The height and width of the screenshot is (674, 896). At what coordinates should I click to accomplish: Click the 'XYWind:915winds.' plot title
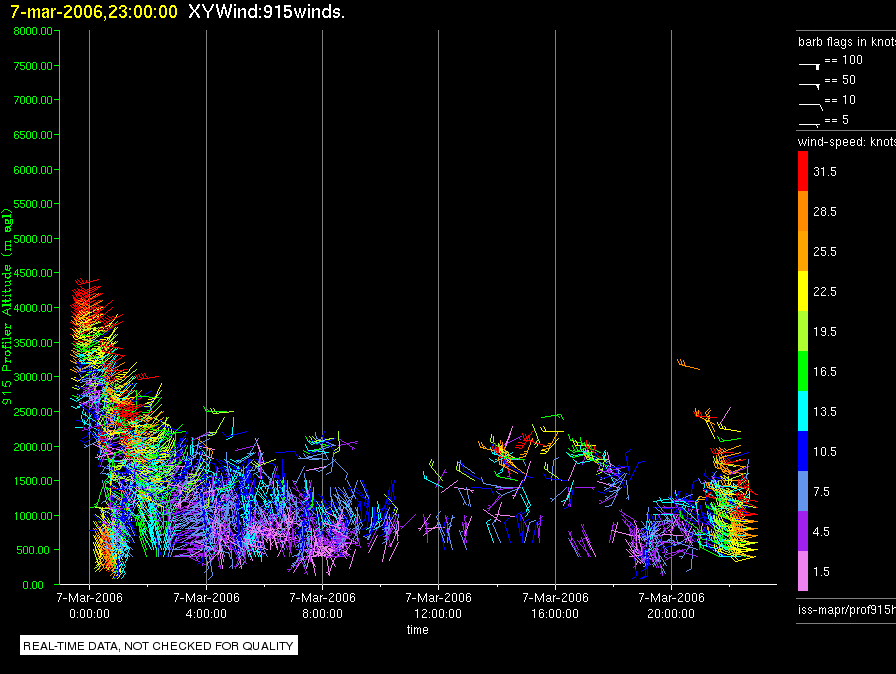266,11
